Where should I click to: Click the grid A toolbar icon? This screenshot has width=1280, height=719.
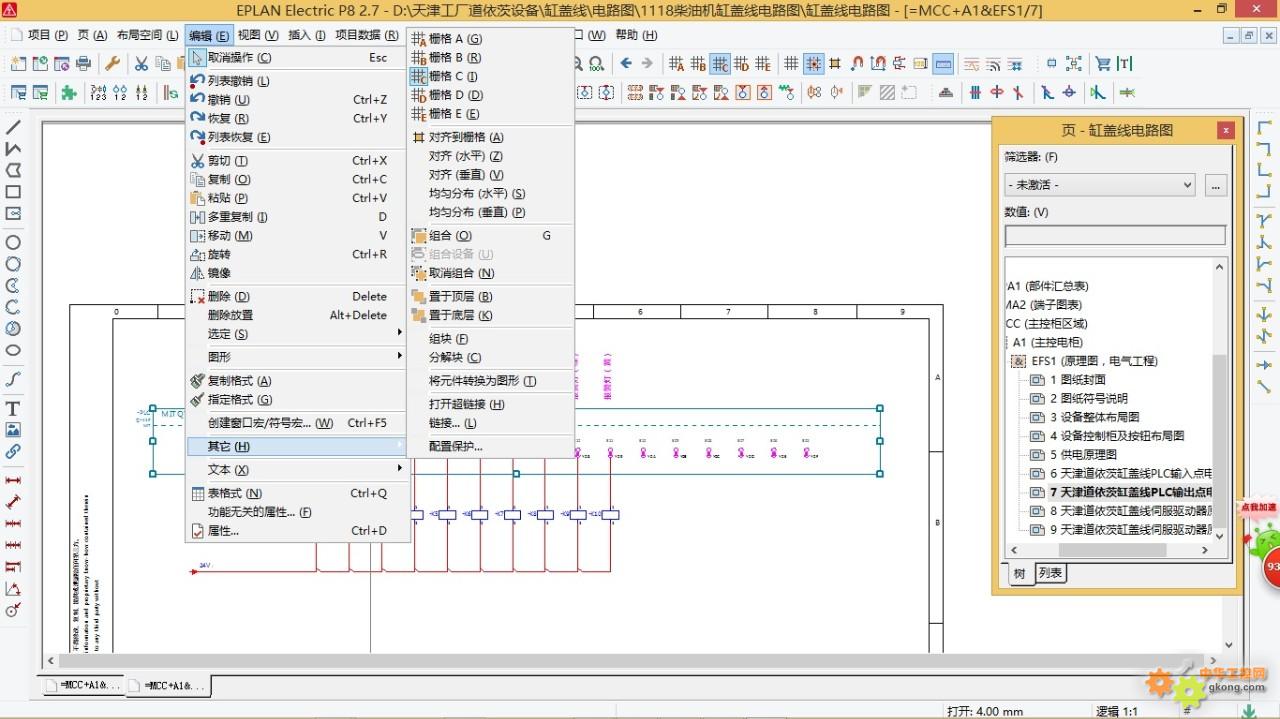point(676,64)
